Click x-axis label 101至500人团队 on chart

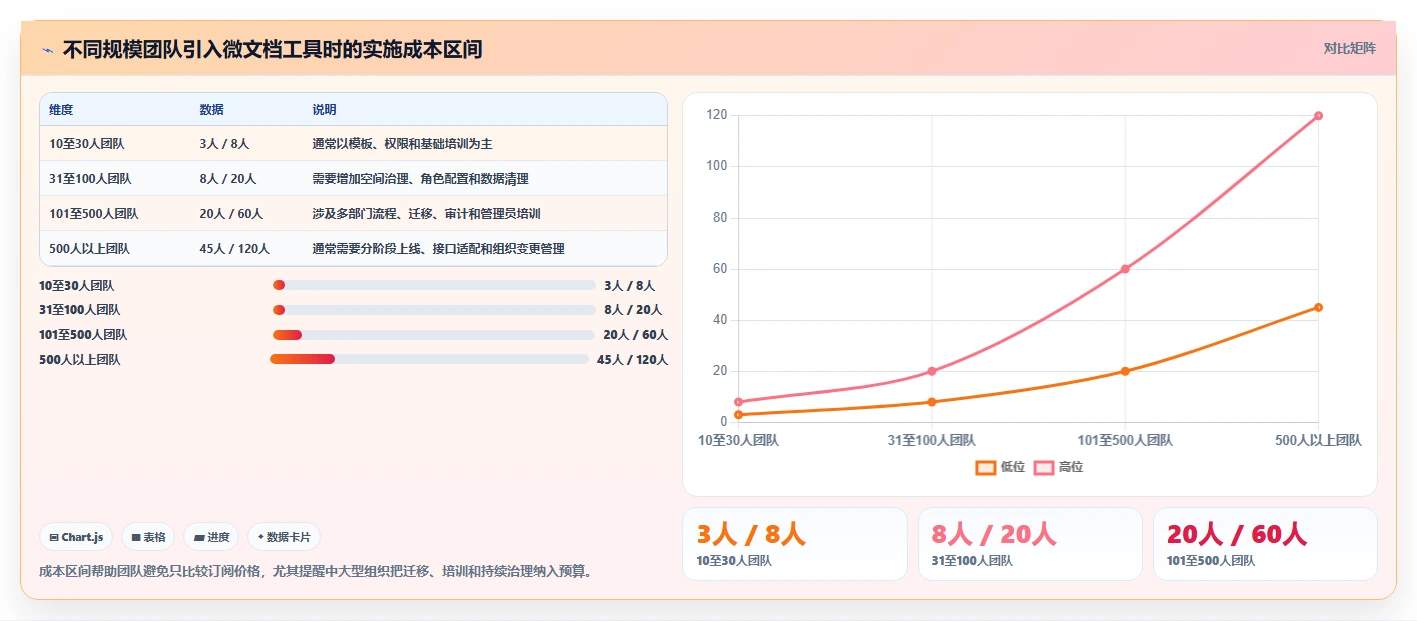click(1125, 440)
